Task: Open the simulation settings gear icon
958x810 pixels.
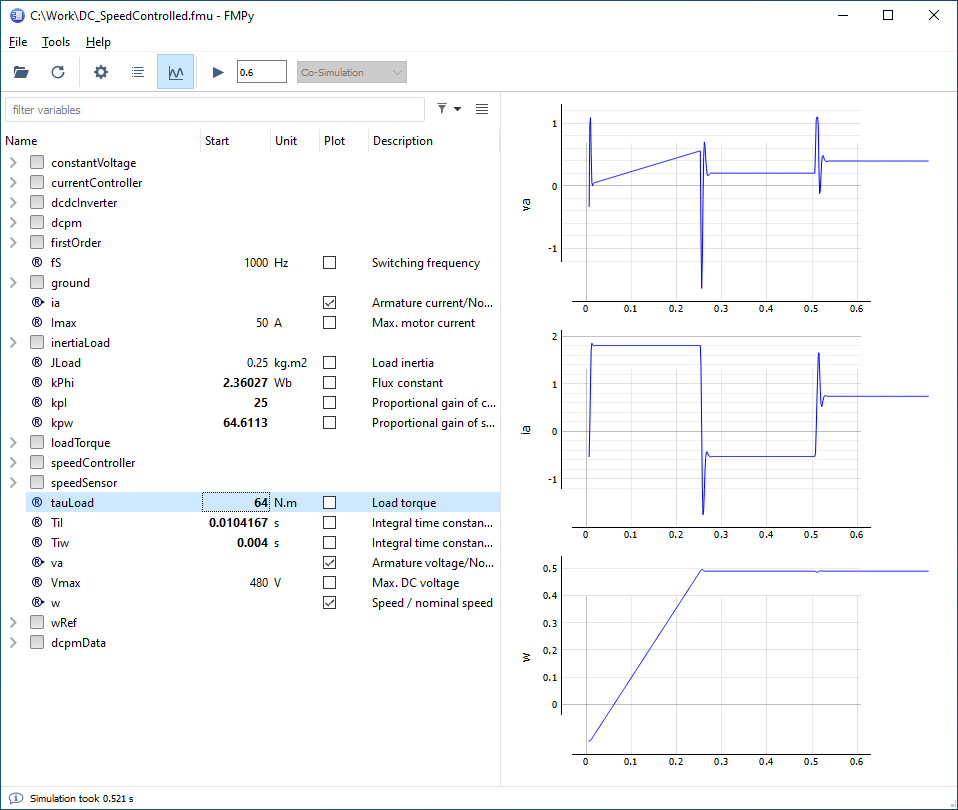Action: point(100,71)
